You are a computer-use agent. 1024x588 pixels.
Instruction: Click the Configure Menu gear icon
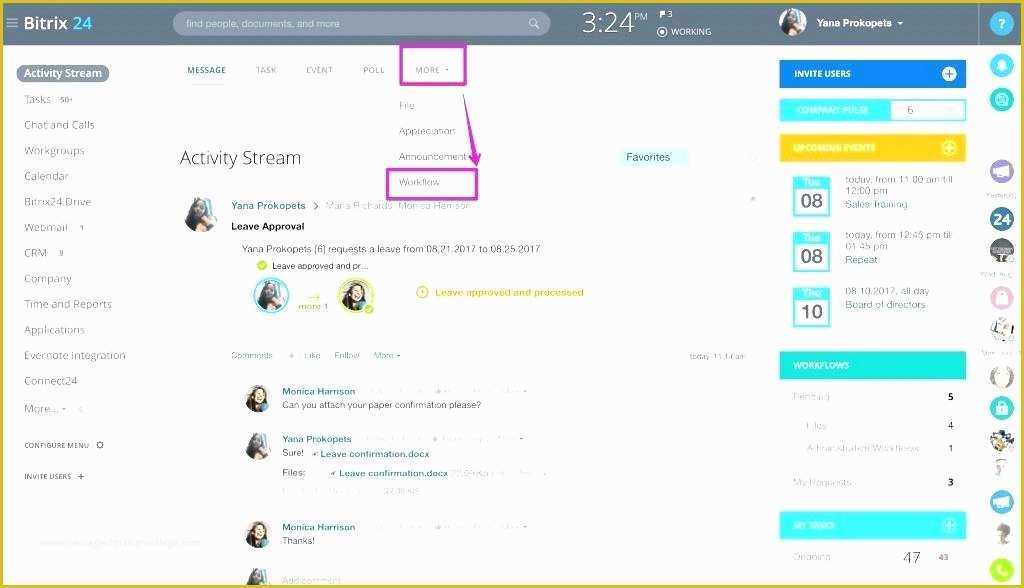pyautogui.click(x=100, y=445)
